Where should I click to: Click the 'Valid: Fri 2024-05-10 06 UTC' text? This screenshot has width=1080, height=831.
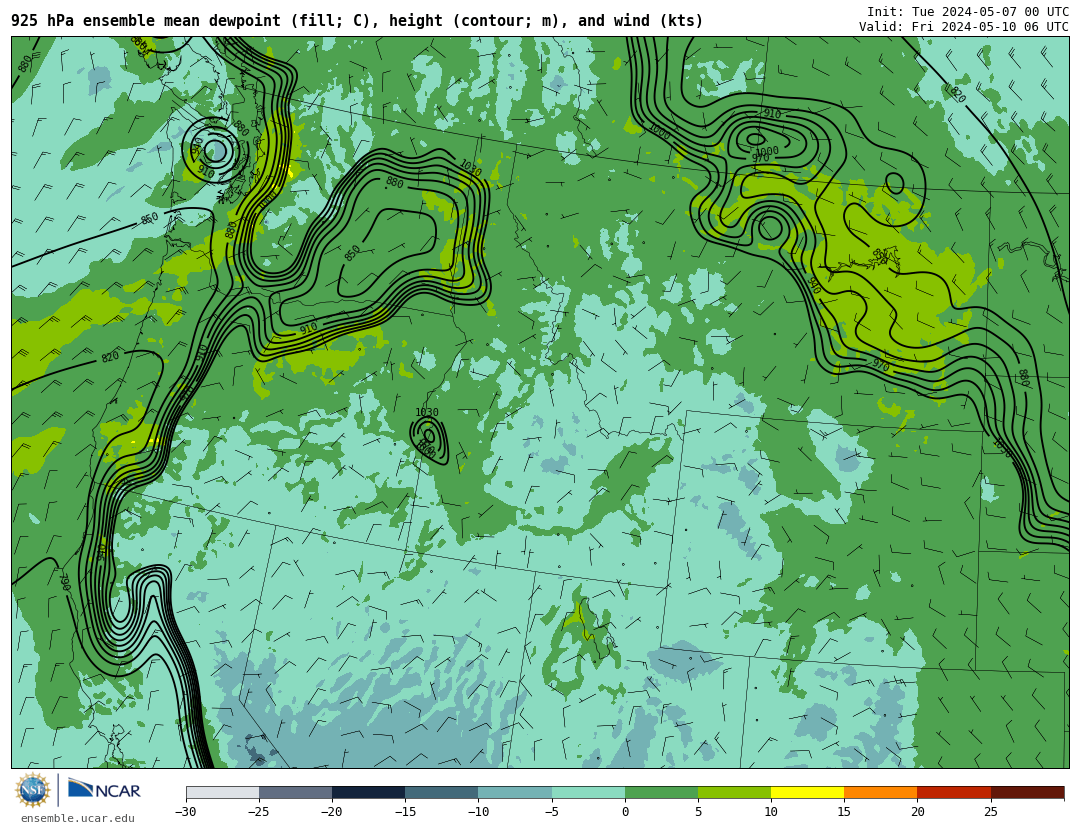(x=964, y=27)
